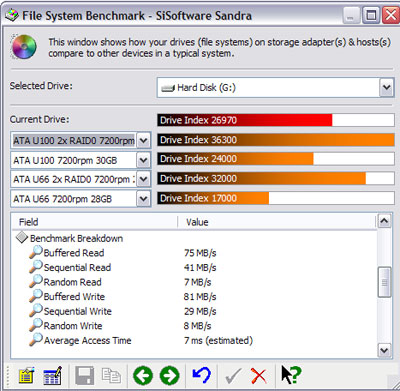Viewport: 400px width, 391px height.
Task: Click the Buffered Read magnifier icon
Action: tap(36, 252)
